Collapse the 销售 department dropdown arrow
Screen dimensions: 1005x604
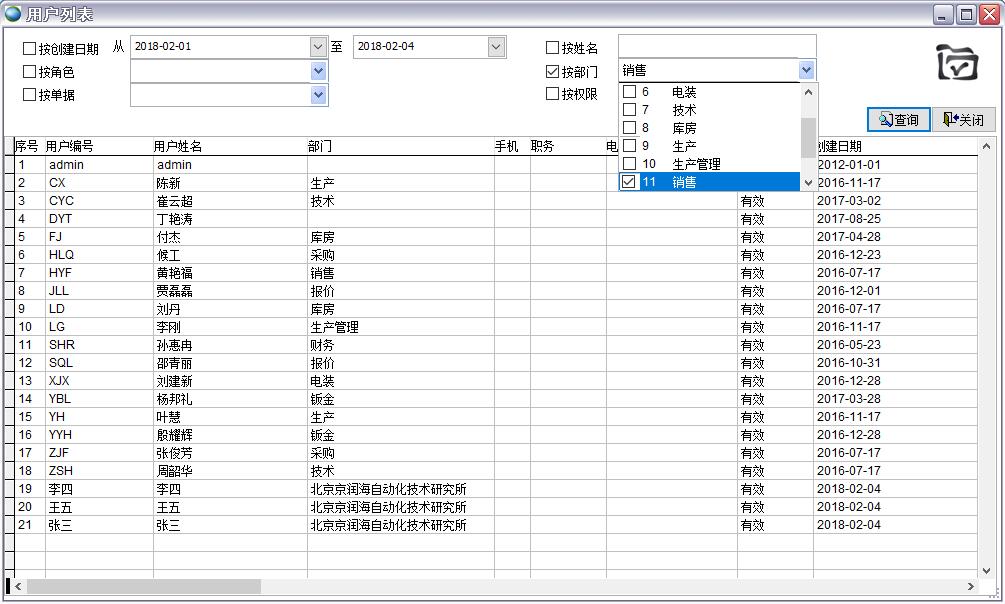pyautogui.click(x=806, y=70)
